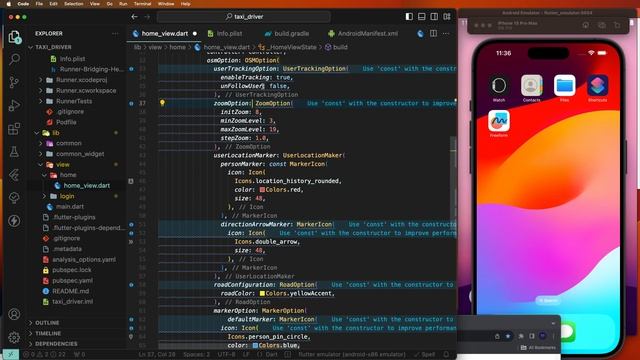This screenshot has width=640, height=360.
Task: Open main.dart in the explorer
Action: point(70,207)
